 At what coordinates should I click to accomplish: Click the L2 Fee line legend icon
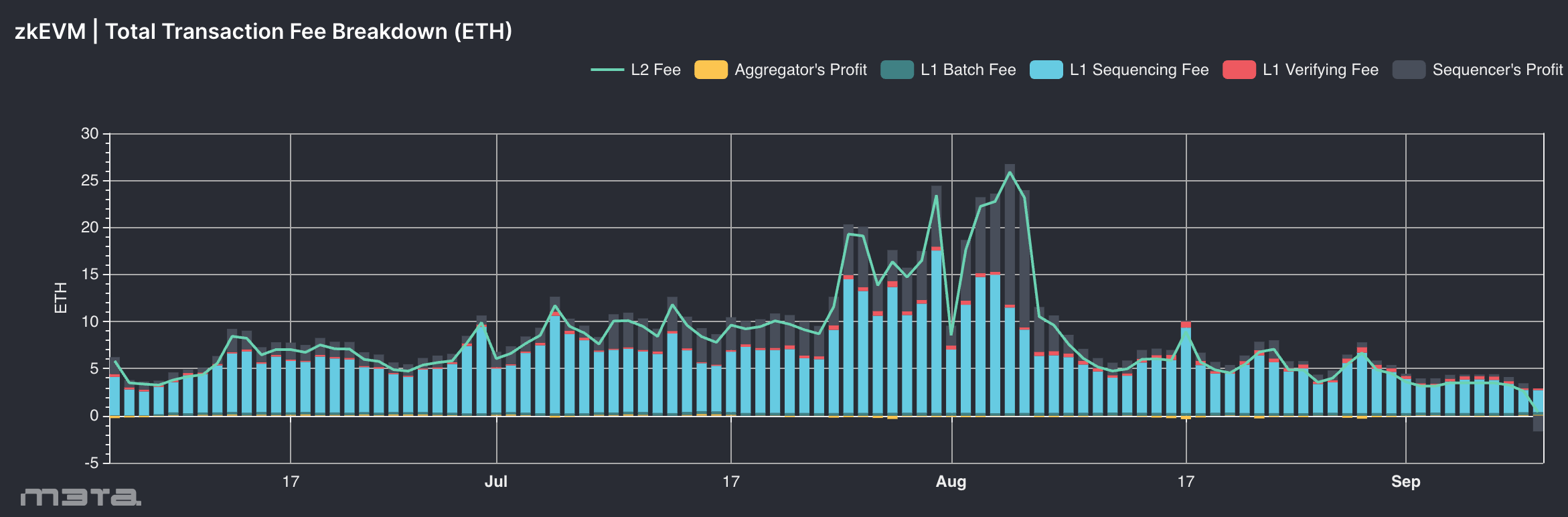point(607,70)
